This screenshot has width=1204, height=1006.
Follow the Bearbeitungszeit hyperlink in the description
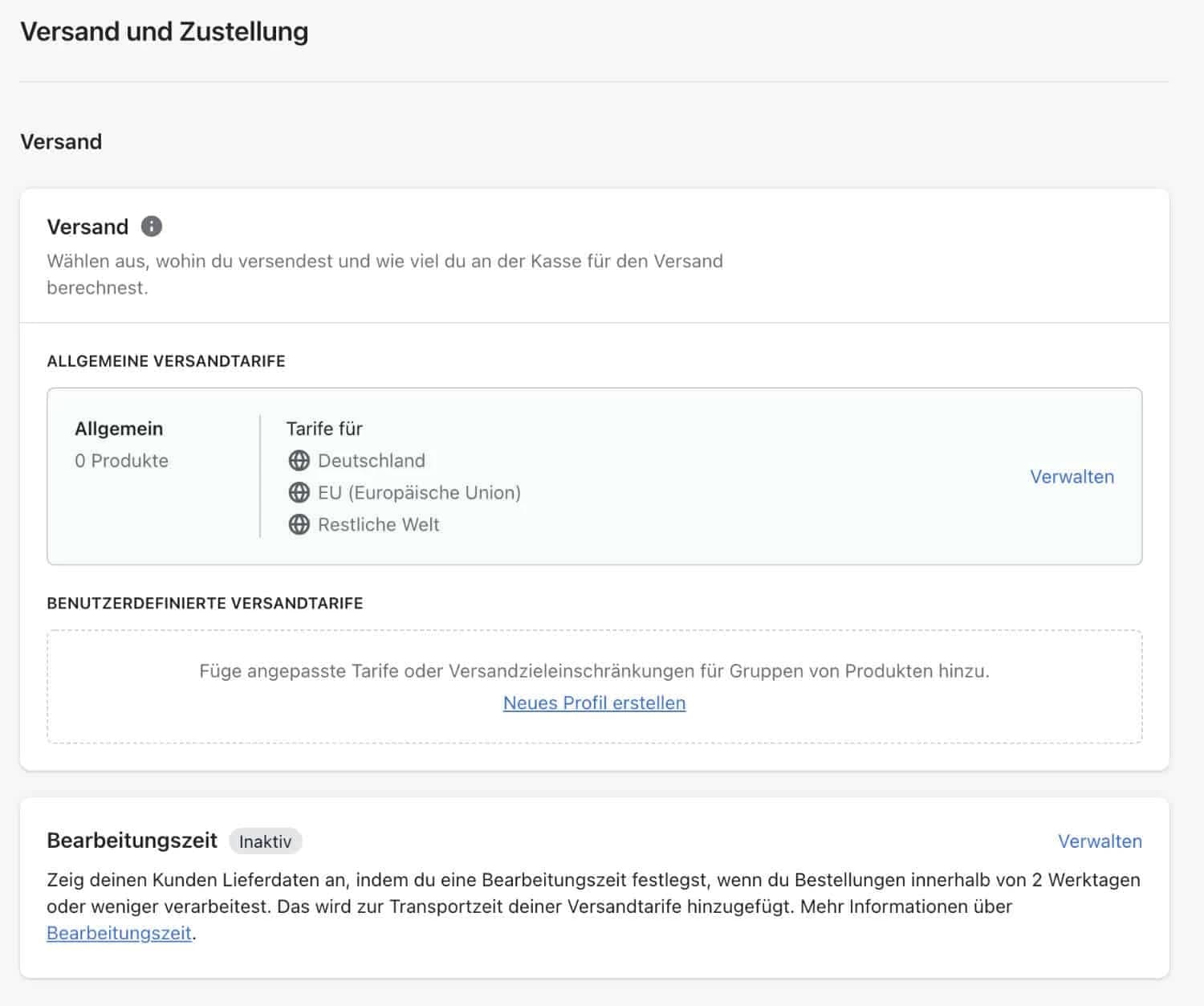[119, 933]
